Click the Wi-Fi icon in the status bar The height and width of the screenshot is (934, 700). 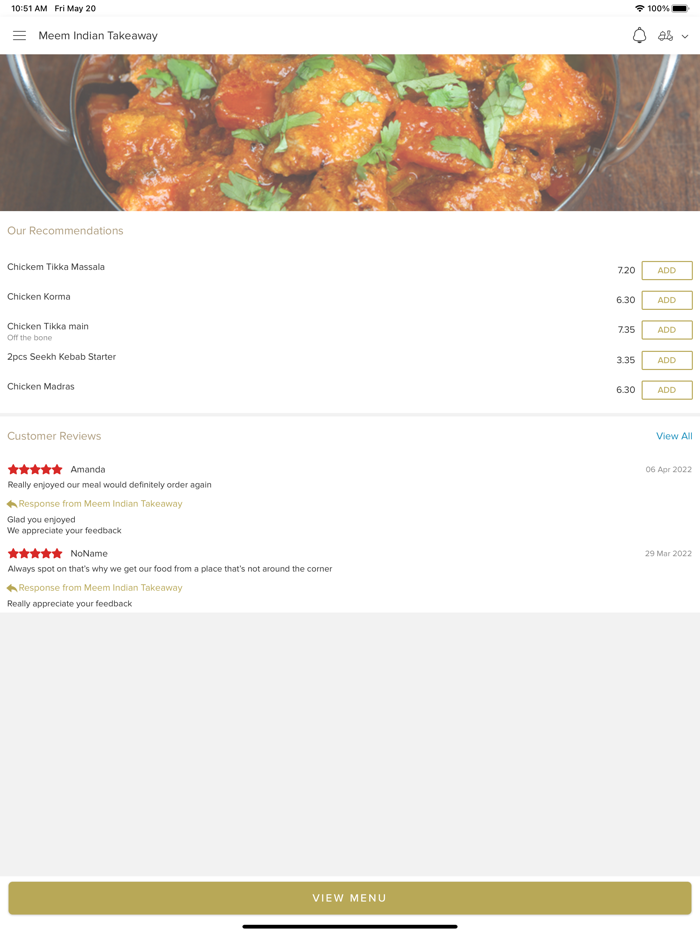(x=639, y=7)
